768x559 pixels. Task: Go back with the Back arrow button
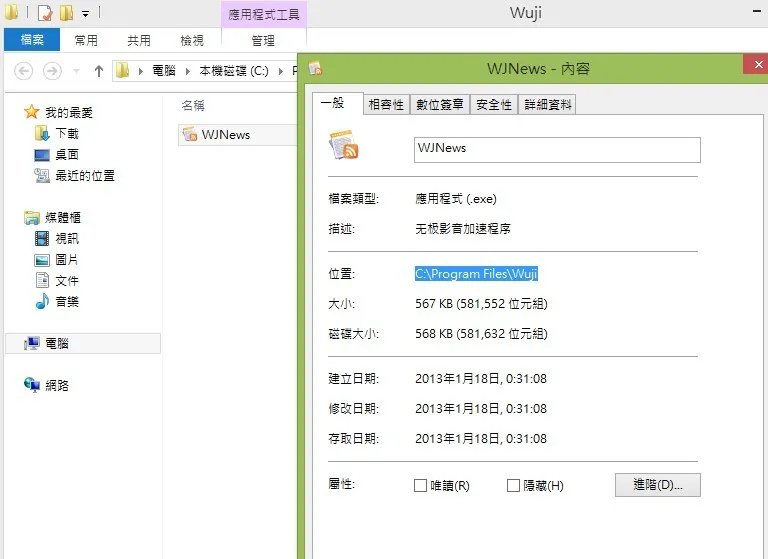click(24, 71)
